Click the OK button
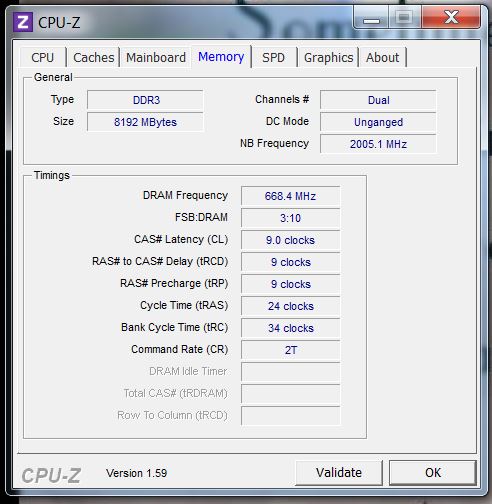 coord(433,473)
